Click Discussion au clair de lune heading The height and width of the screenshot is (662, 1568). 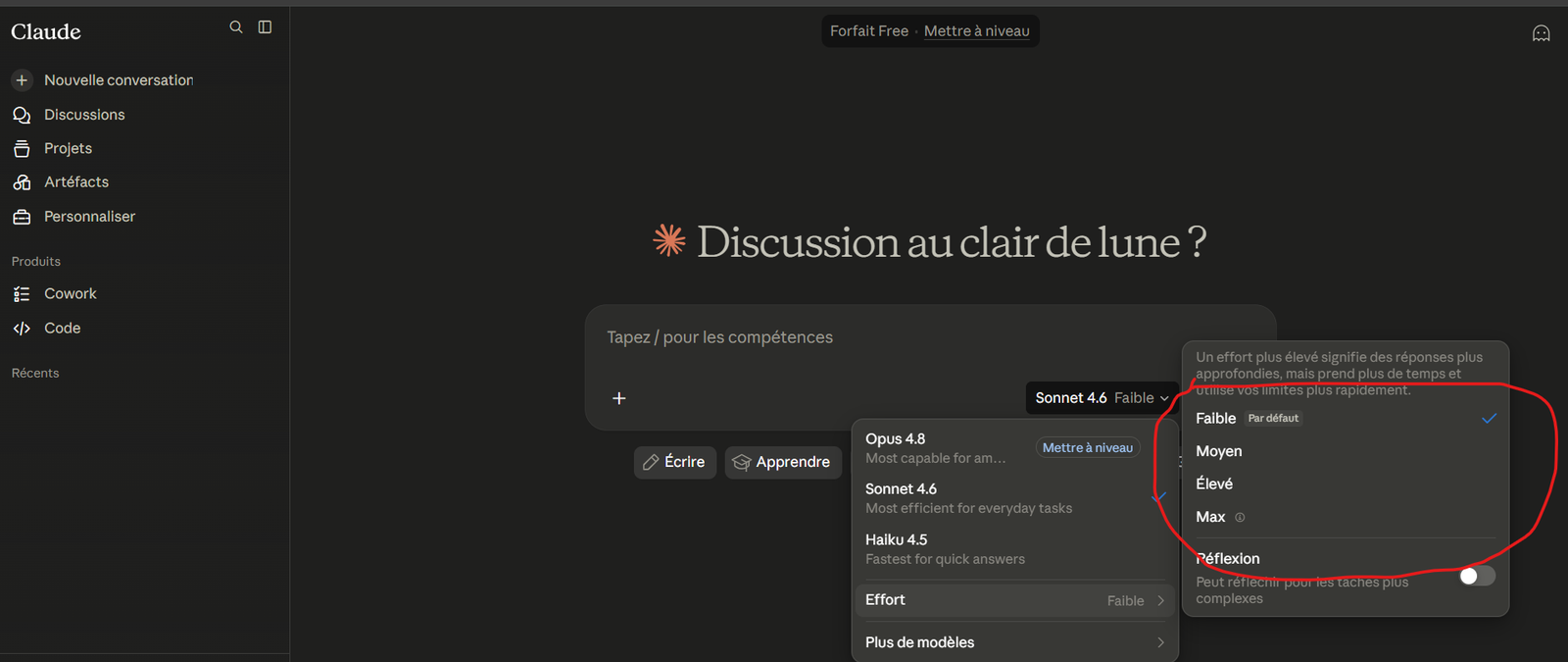pos(951,242)
